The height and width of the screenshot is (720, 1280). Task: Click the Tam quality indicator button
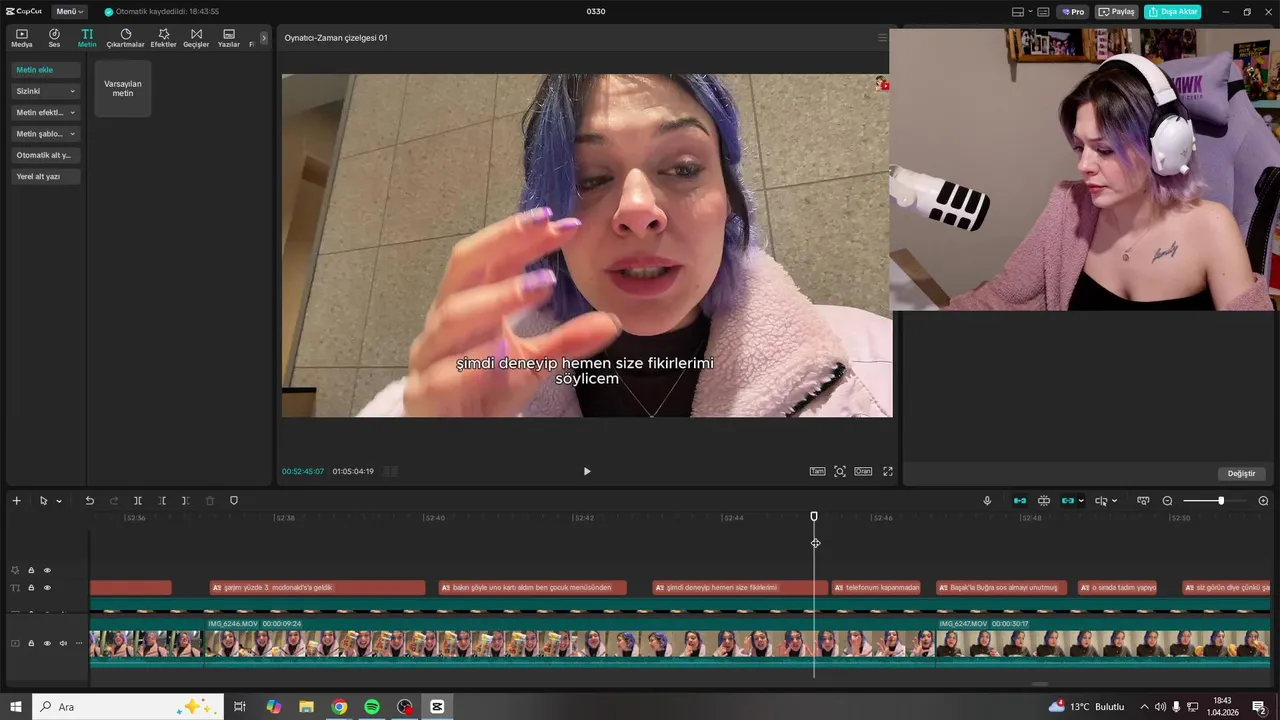coord(817,471)
